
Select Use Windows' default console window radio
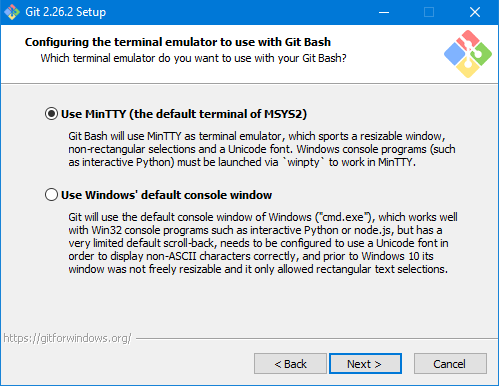[x=51, y=195]
